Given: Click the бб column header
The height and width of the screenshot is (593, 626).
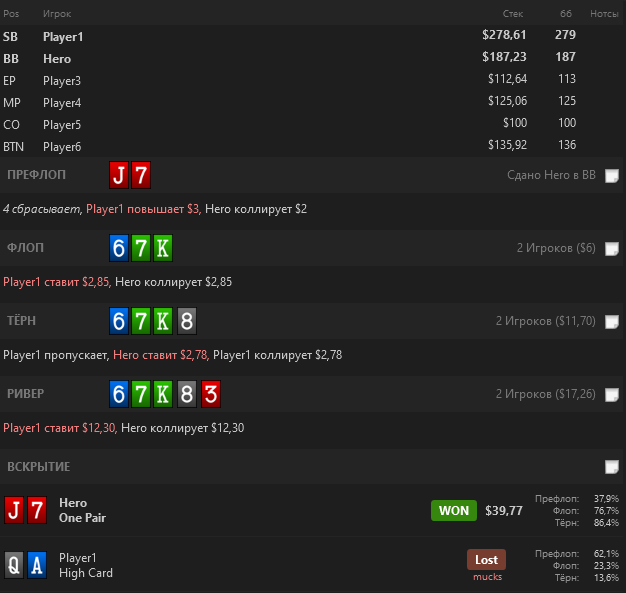Looking at the screenshot, I should coord(566,14).
